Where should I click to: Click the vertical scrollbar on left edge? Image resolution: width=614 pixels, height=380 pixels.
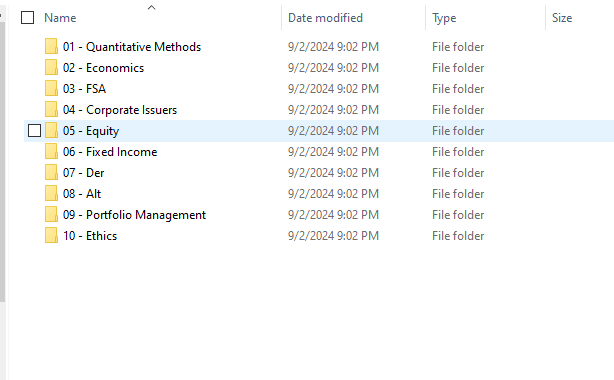coord(2,161)
